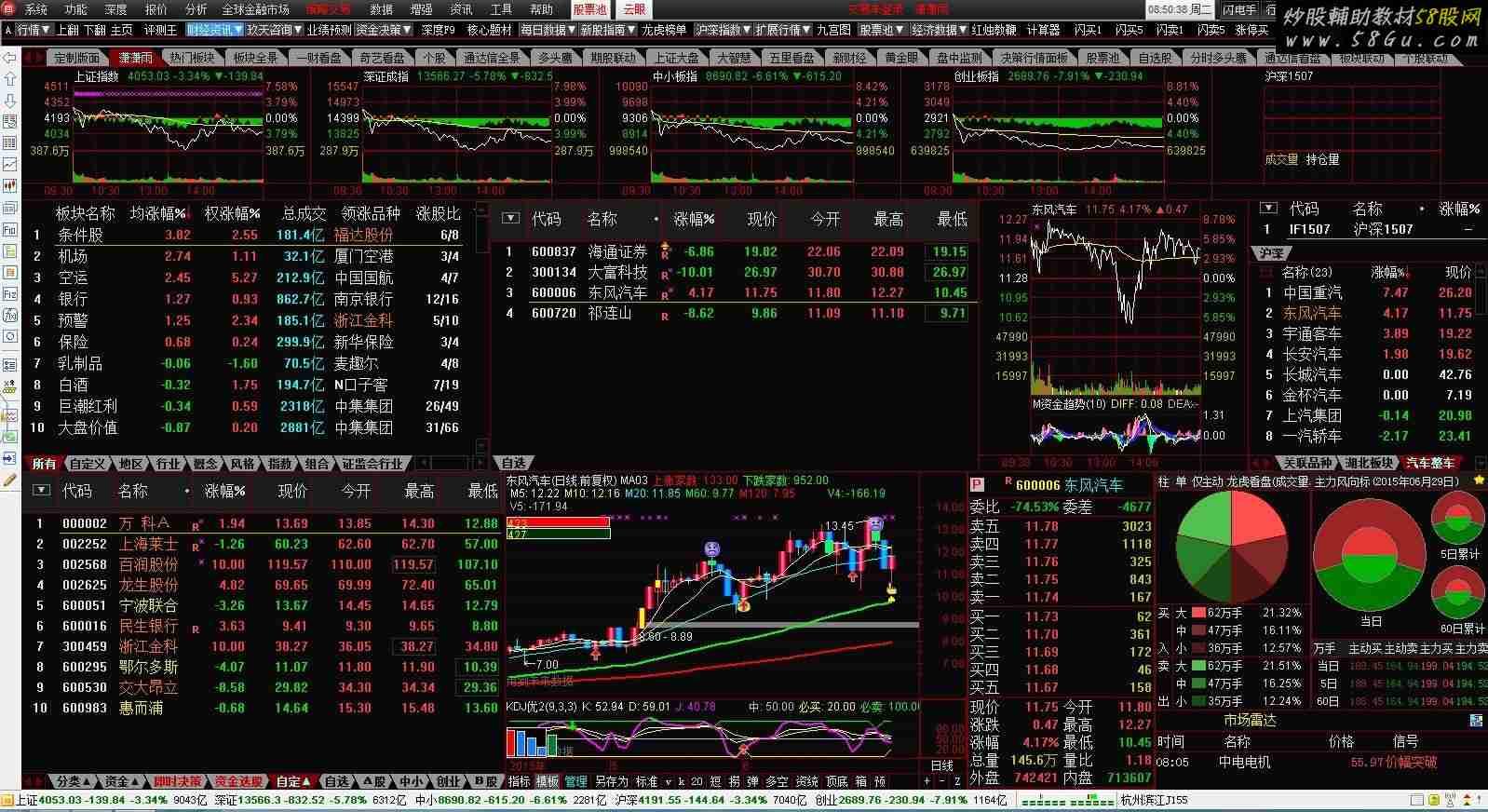Click the star icon in 主力风向标 header
The height and width of the screenshot is (812, 1488).
pyautogui.click(x=1480, y=480)
